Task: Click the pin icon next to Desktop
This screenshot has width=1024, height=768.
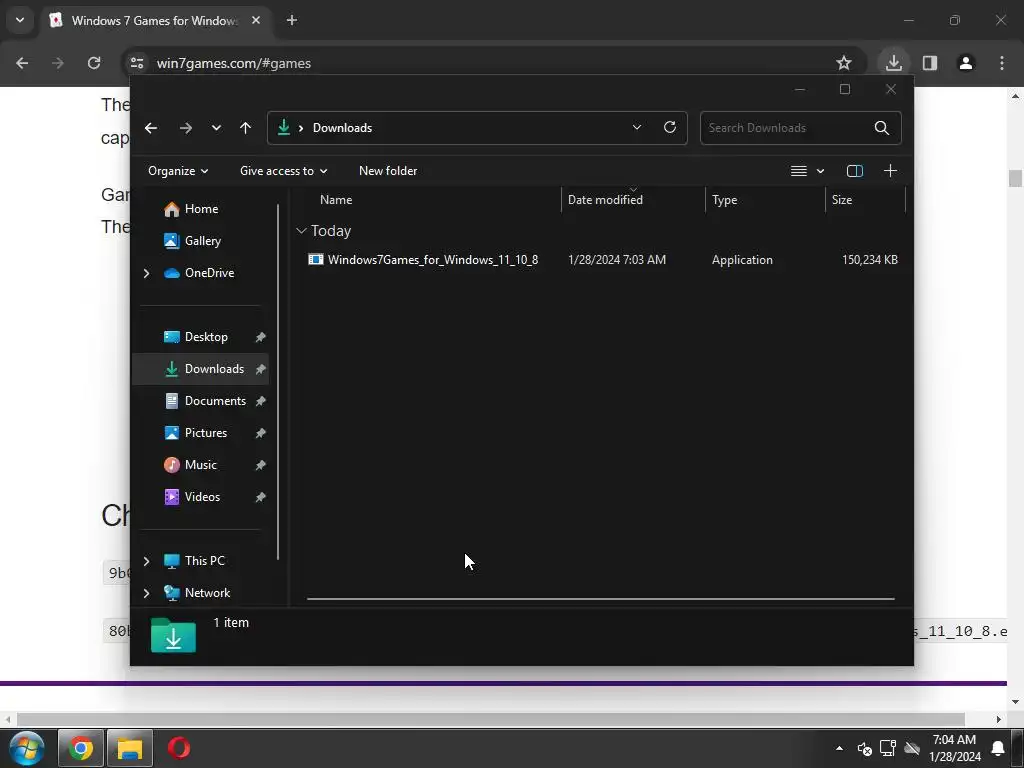Action: (261, 337)
